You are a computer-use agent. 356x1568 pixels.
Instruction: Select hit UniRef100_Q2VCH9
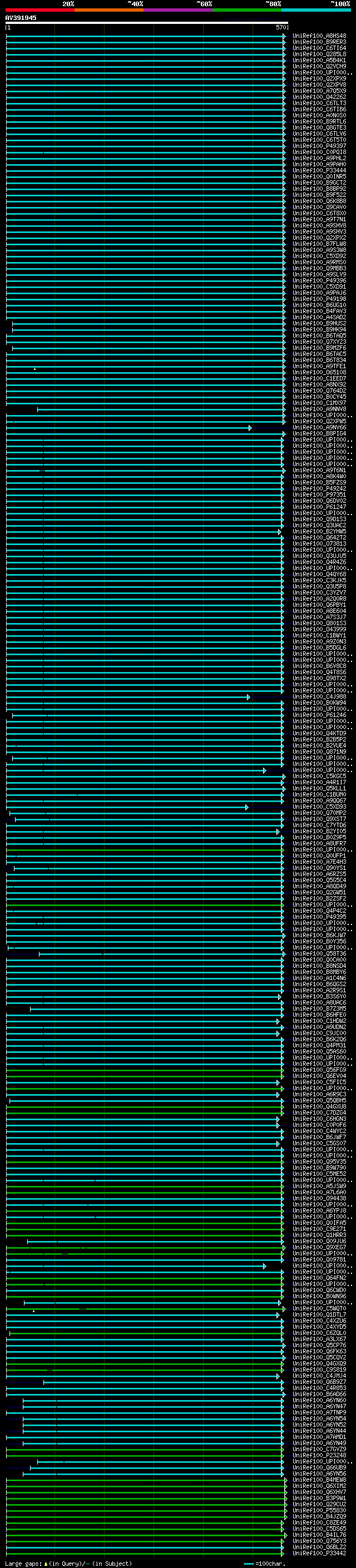tap(319, 66)
